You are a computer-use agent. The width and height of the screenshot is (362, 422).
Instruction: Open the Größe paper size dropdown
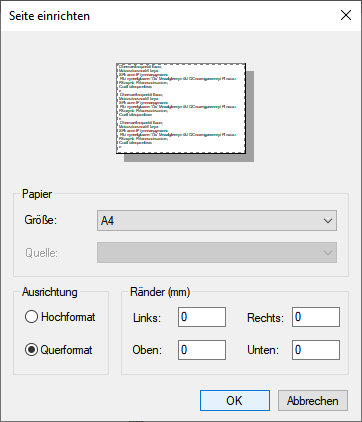(x=217, y=221)
